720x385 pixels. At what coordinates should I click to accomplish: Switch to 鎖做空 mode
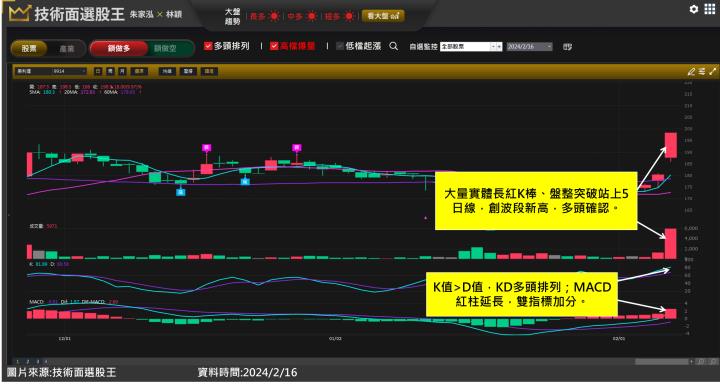pos(166,48)
